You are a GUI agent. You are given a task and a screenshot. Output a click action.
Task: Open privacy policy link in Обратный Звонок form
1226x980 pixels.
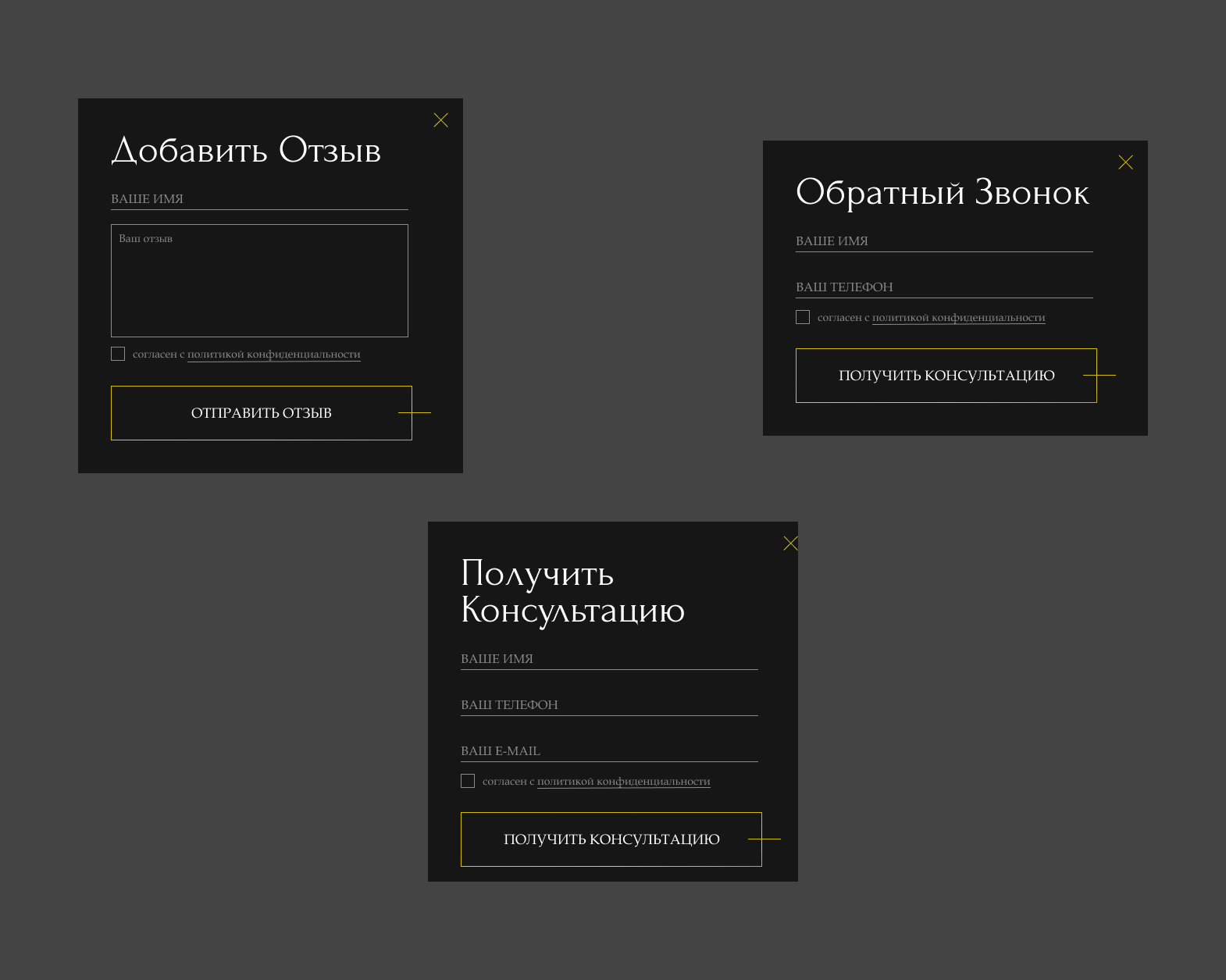click(959, 318)
